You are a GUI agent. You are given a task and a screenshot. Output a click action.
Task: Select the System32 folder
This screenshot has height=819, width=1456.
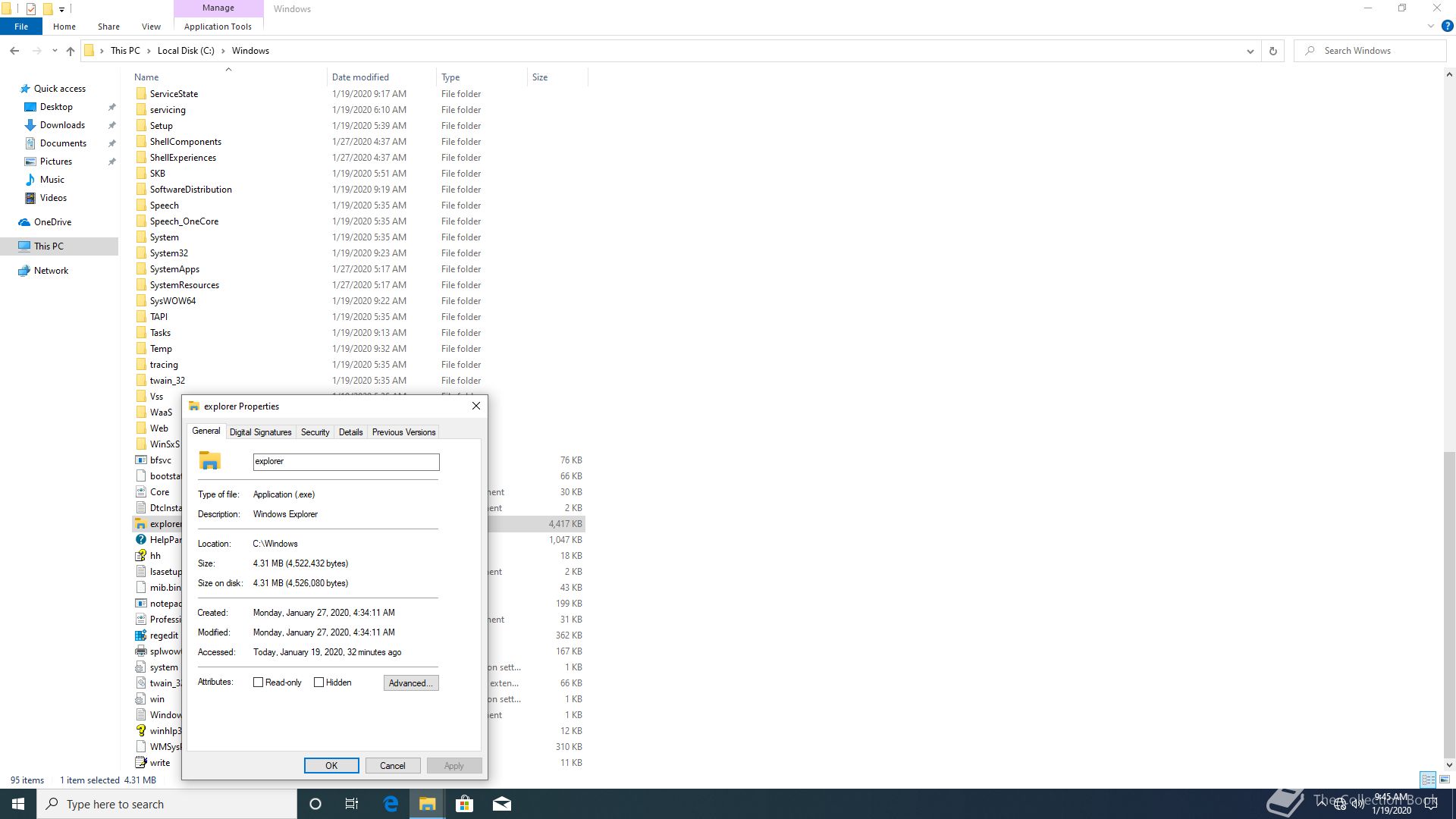169,253
